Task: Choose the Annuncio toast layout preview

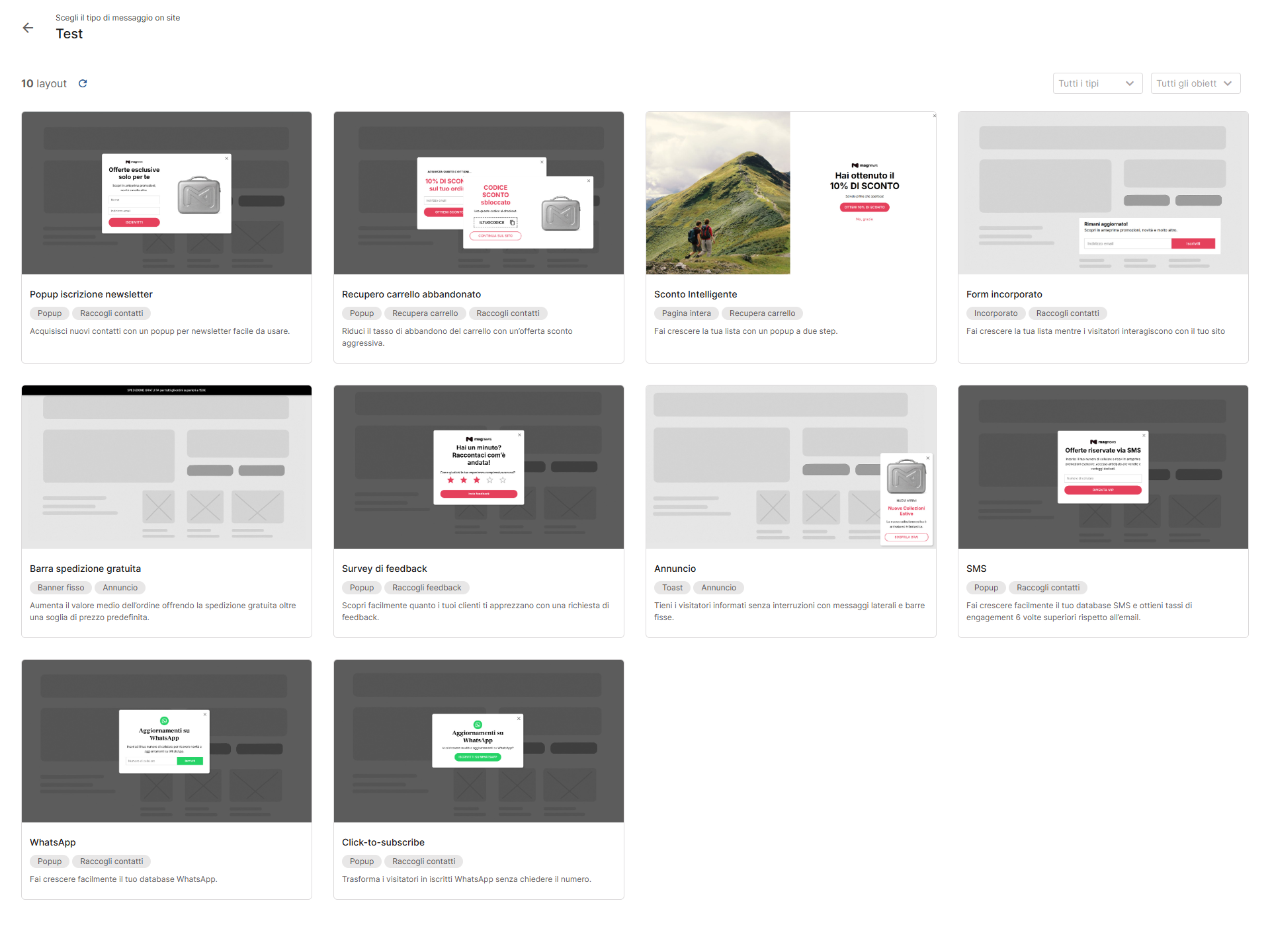Action: point(790,467)
